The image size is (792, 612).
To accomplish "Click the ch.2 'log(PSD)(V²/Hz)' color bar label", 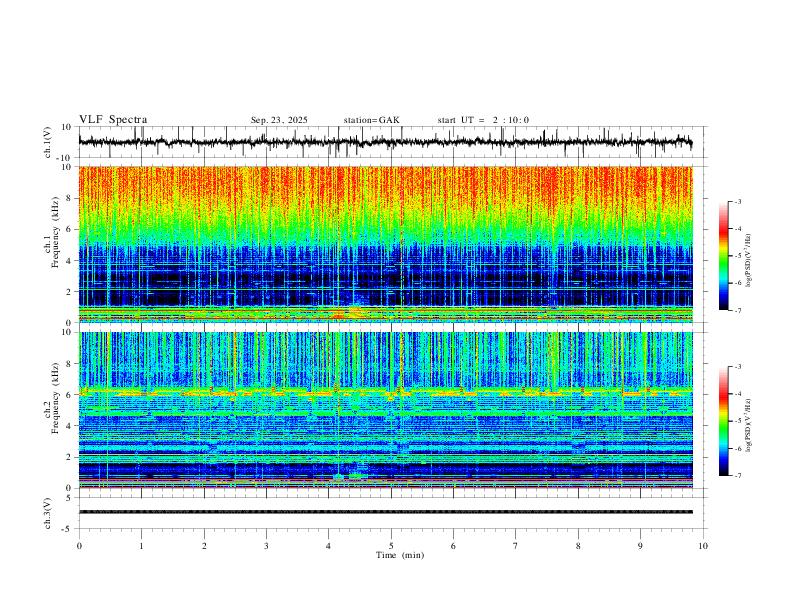I will [x=749, y=425].
